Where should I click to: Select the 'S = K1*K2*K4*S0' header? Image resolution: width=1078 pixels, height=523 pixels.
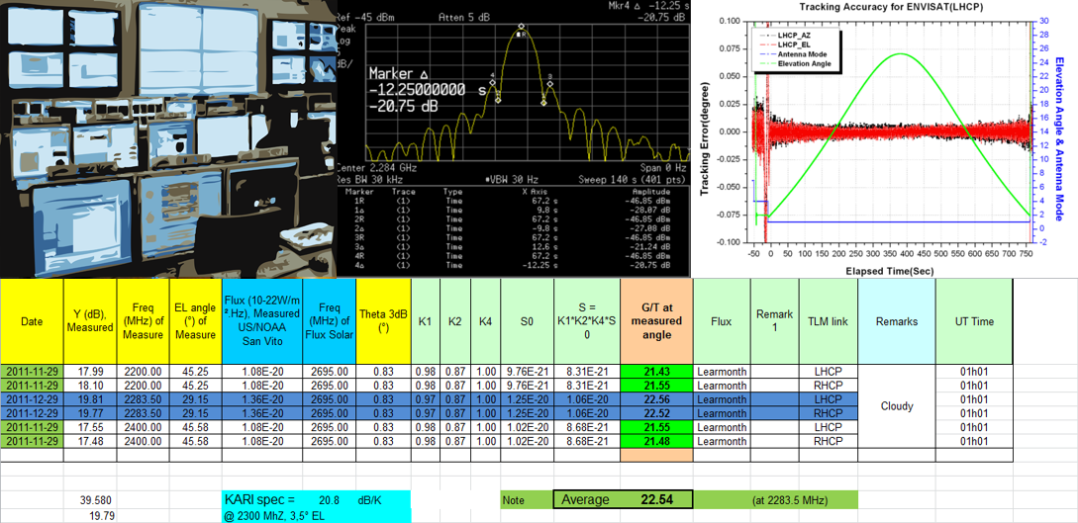[587, 321]
